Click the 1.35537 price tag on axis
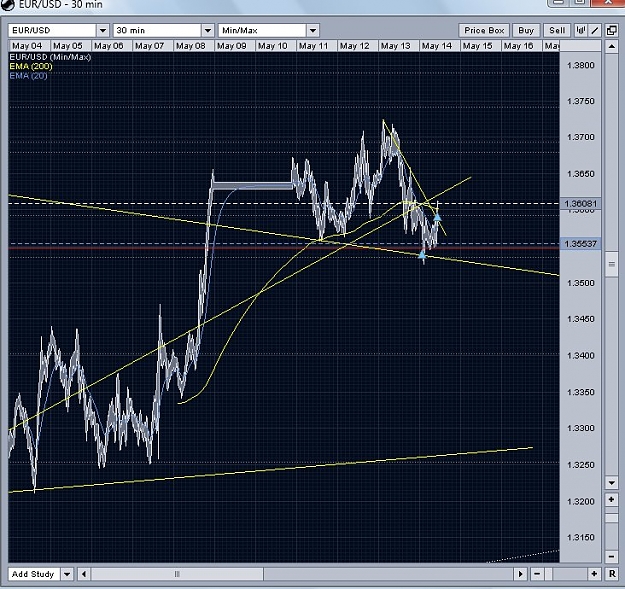Screen dimensions: 625x589 click(580, 243)
